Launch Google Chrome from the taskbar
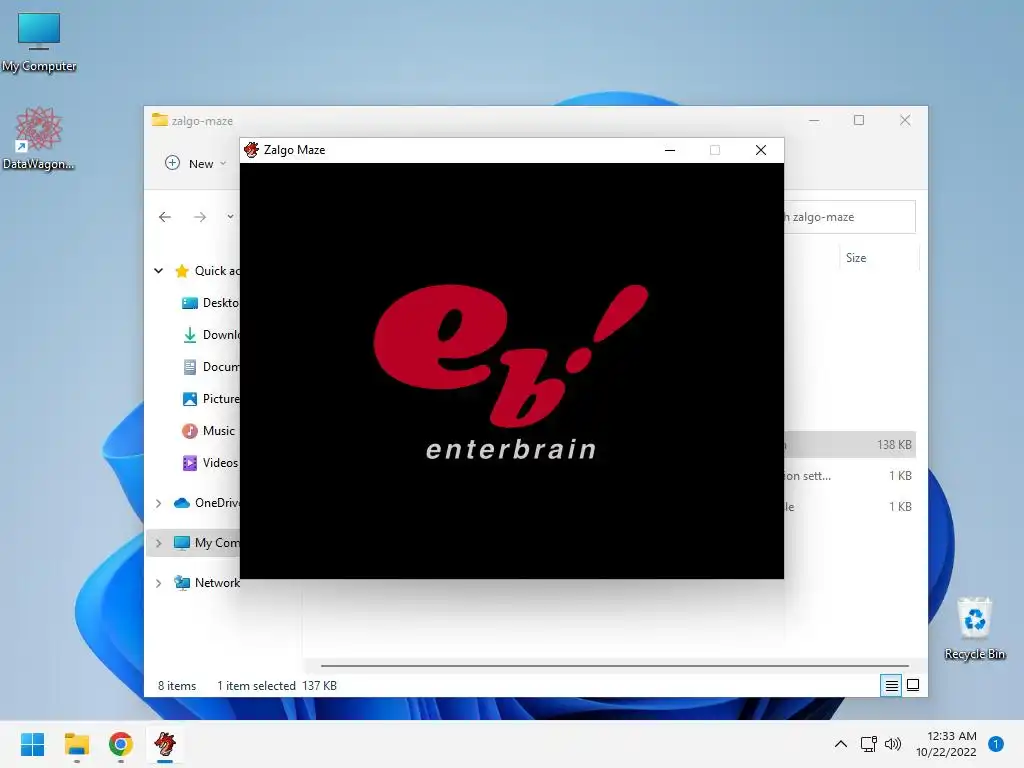This screenshot has height=768, width=1024. tap(121, 744)
